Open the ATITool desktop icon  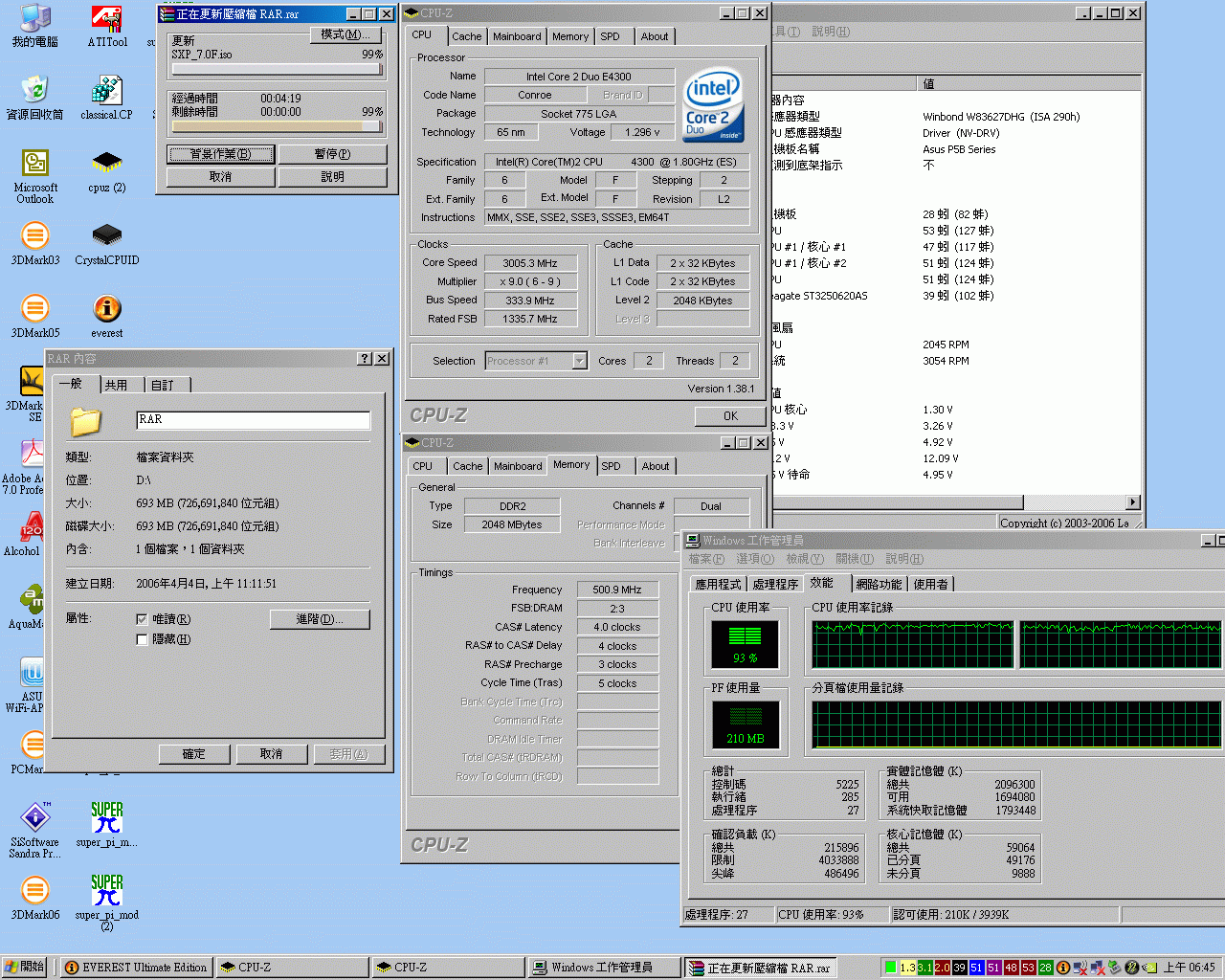tap(107, 26)
